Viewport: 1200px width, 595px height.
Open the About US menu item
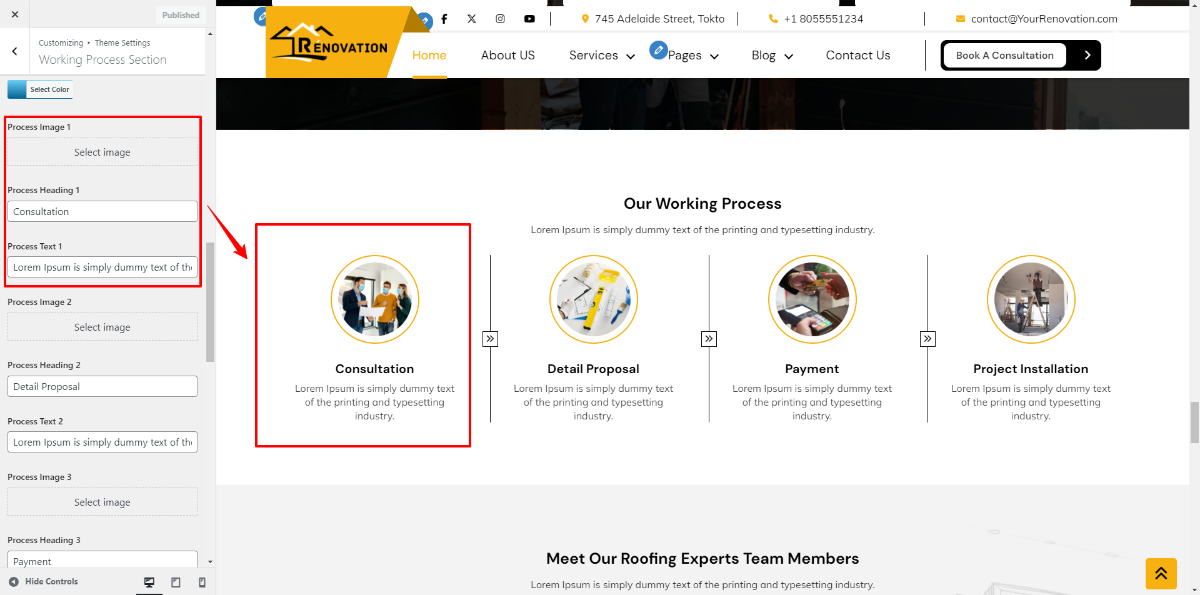click(x=508, y=56)
